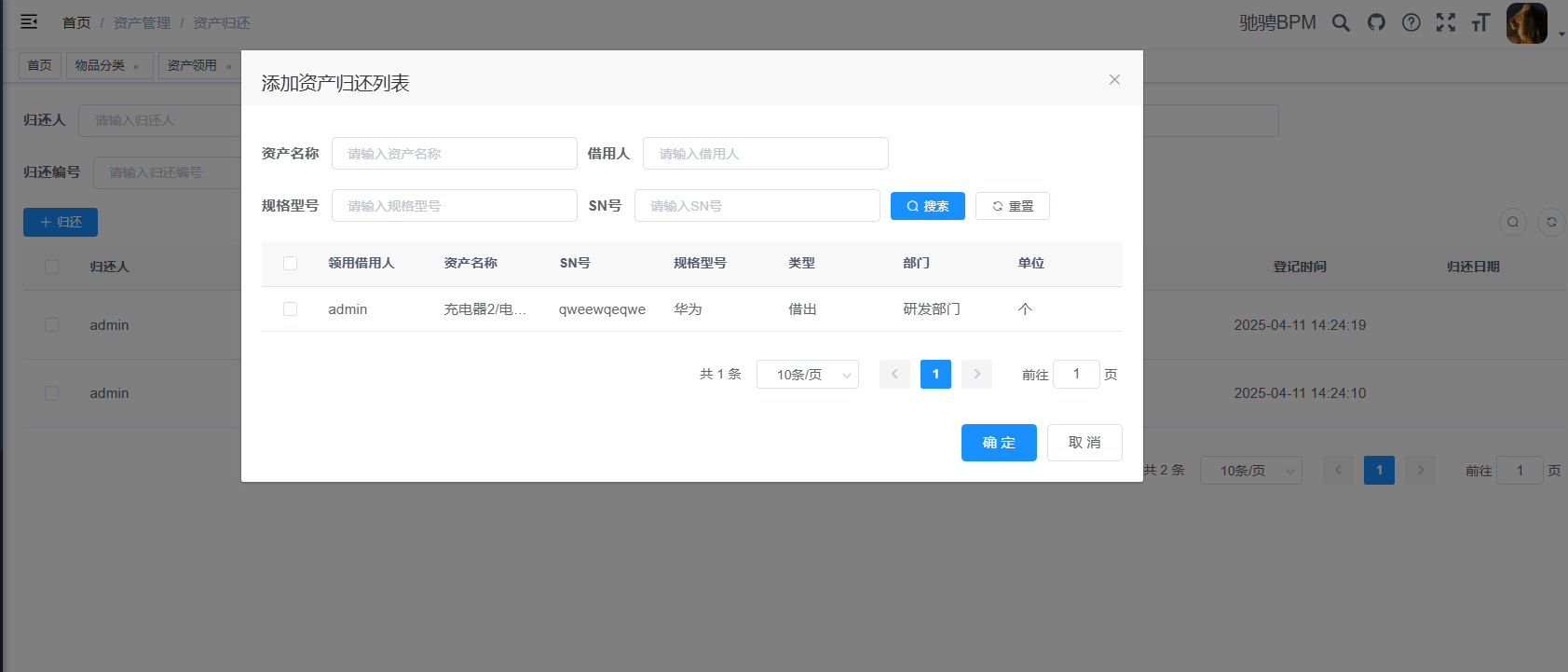Click the 取消 button
1568x672 pixels.
(1084, 443)
